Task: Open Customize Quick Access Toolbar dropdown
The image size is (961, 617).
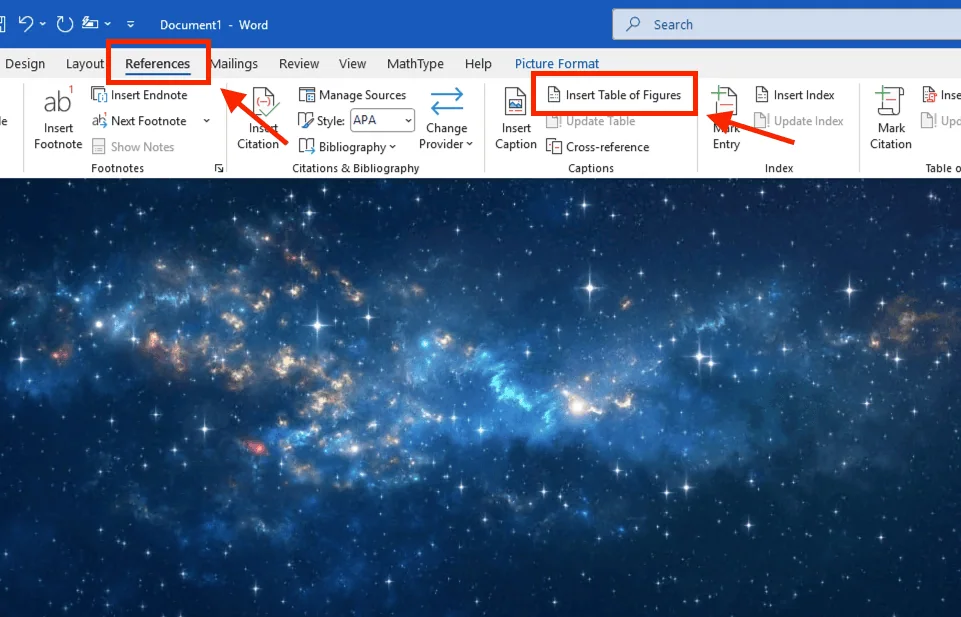Action: [130, 25]
